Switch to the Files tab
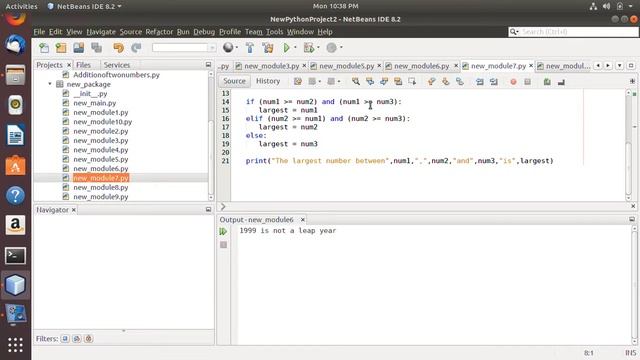 pos(83,65)
